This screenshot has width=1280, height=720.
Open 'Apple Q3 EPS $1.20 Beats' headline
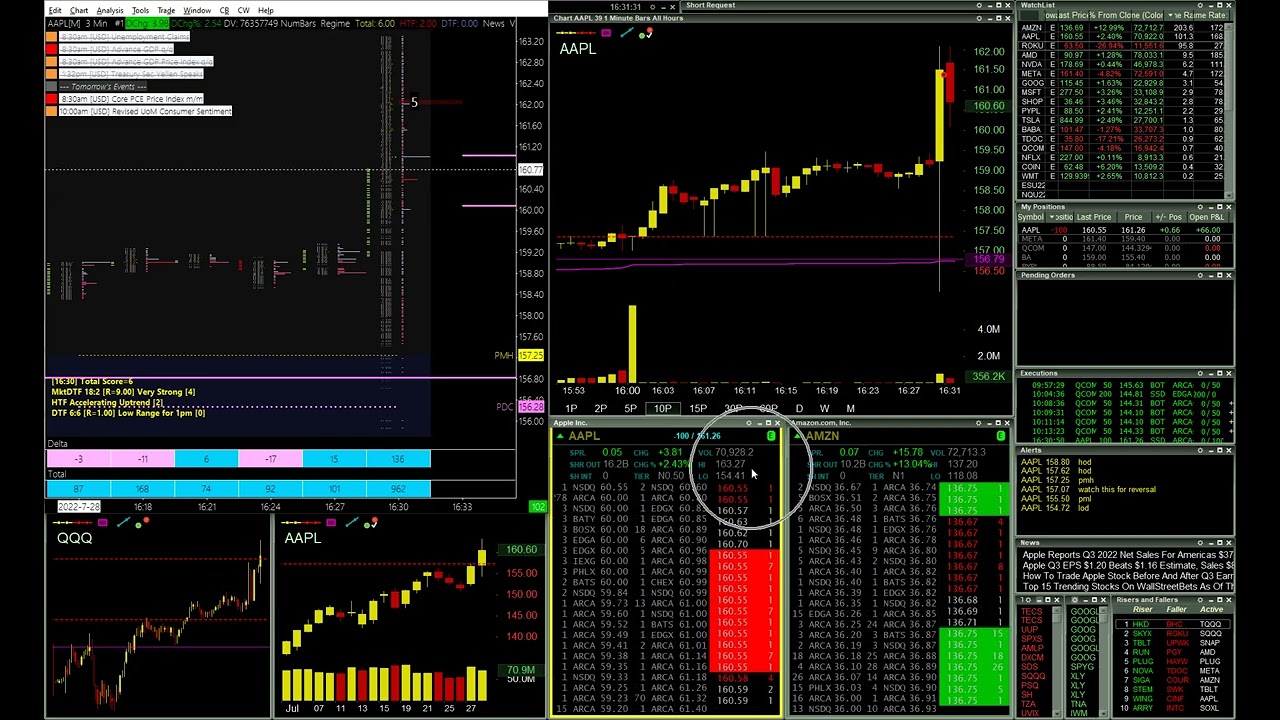tap(1127, 566)
